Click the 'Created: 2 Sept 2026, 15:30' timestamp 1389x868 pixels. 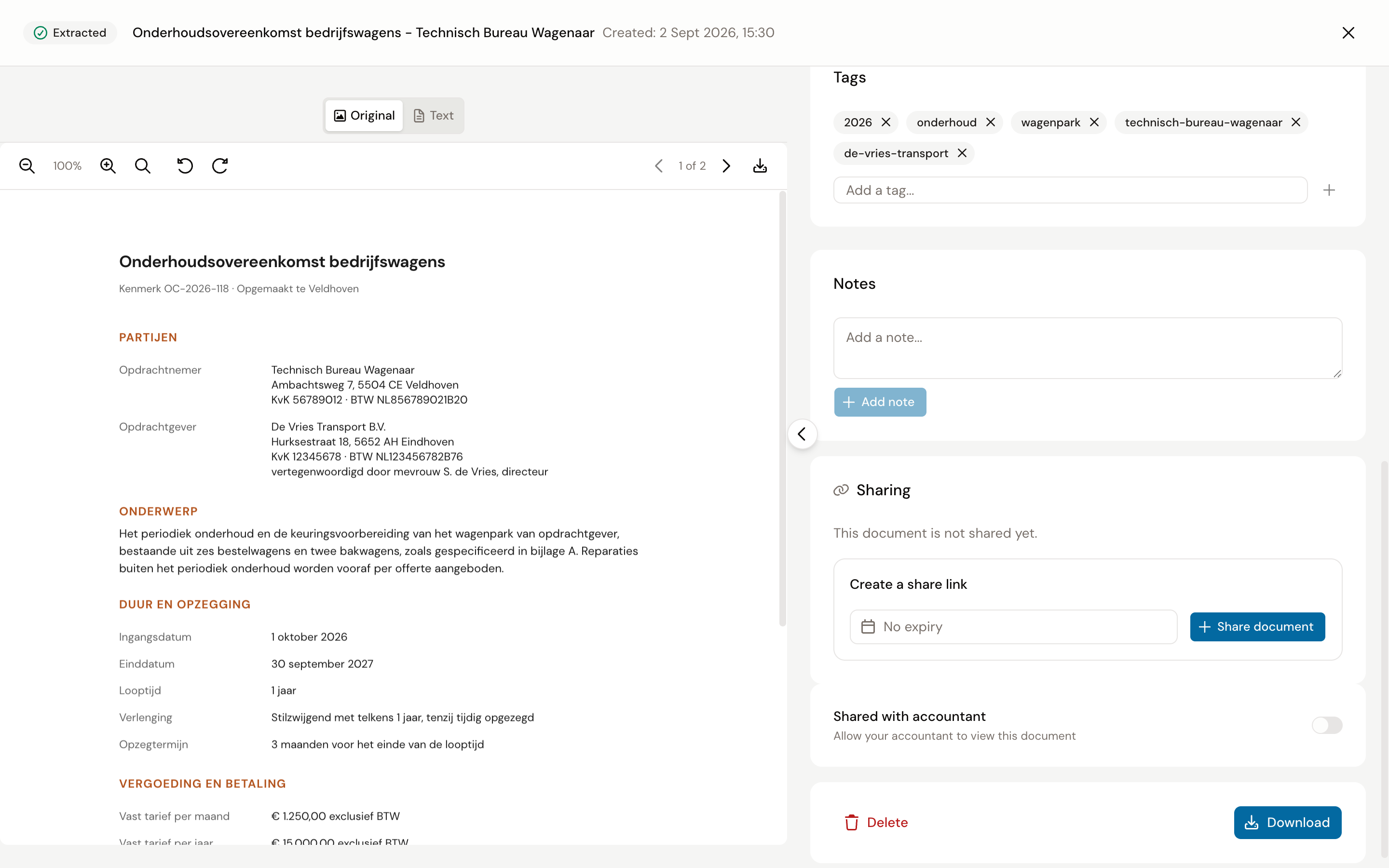[688, 33]
